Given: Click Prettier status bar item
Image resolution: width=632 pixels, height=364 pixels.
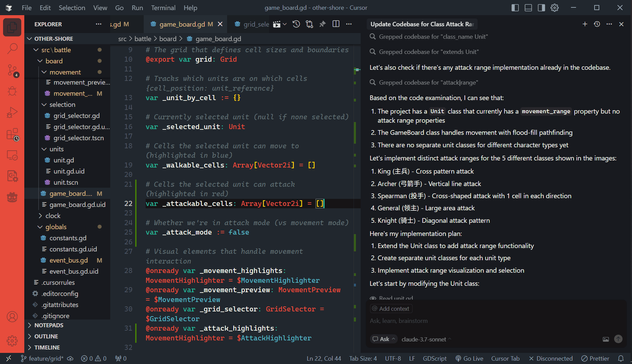Looking at the screenshot, I should [595, 358].
